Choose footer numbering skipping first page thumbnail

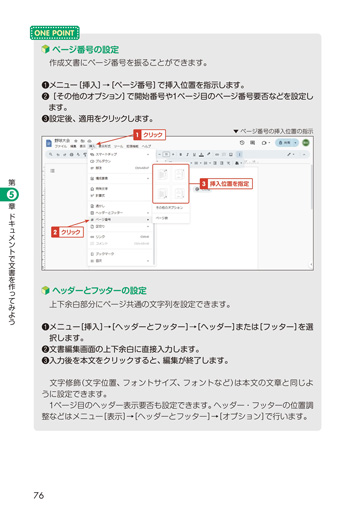[180, 193]
